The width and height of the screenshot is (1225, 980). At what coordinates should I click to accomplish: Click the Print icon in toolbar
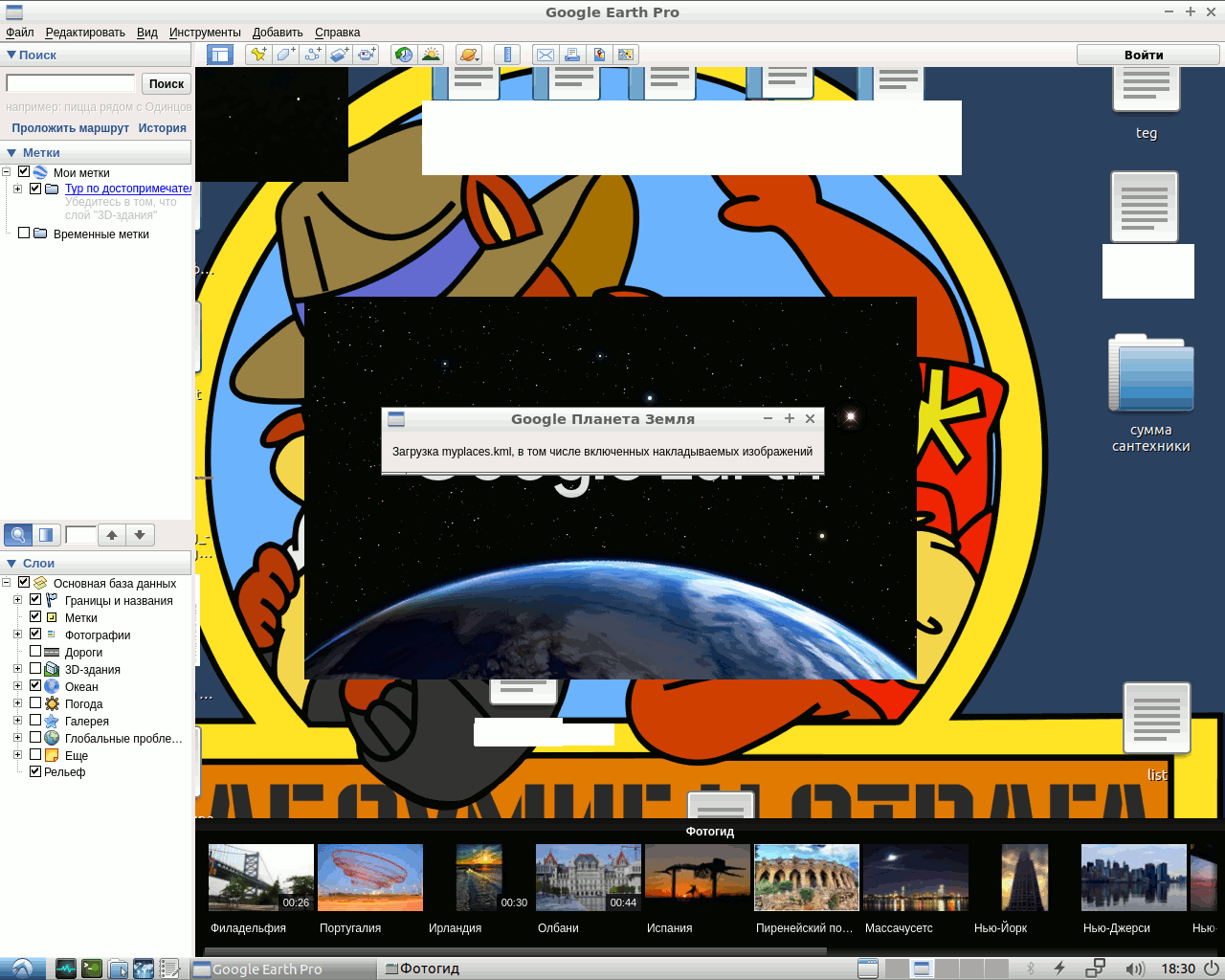(572, 55)
